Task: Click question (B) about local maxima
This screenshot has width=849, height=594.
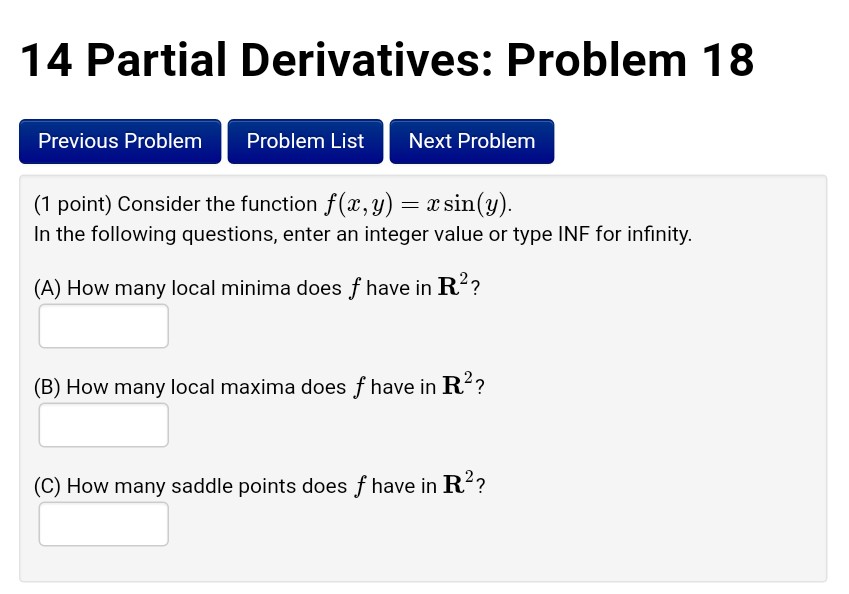Action: [x=258, y=387]
